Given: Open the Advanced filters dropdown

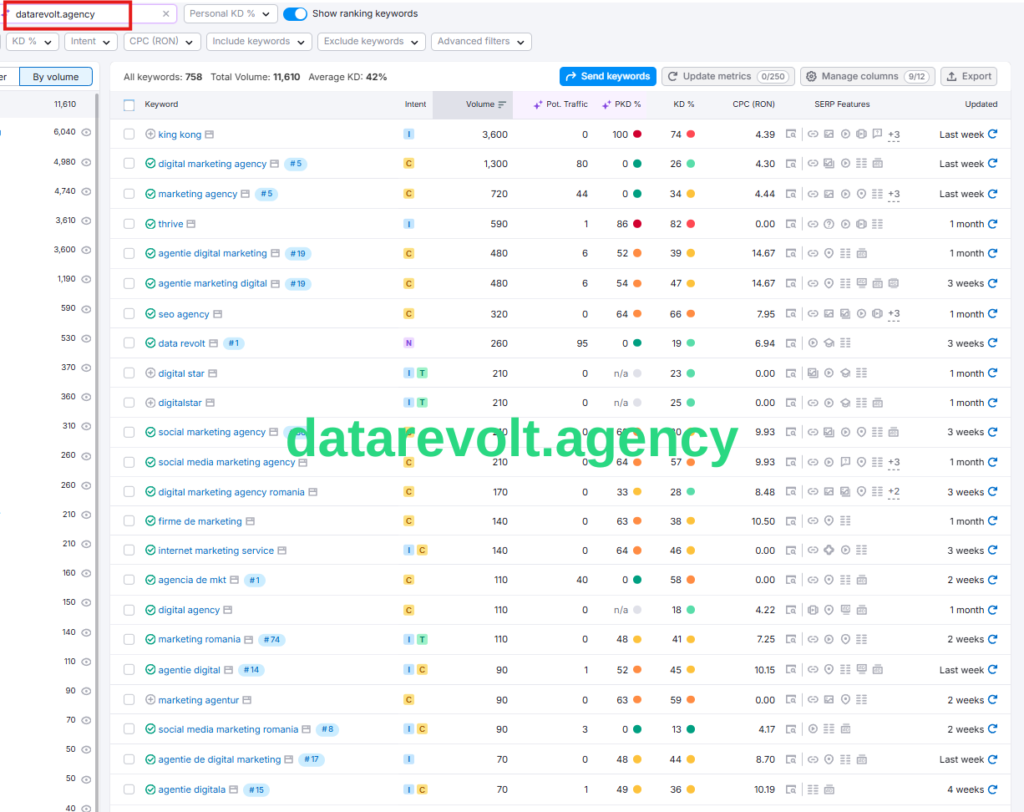Looking at the screenshot, I should tap(481, 42).
